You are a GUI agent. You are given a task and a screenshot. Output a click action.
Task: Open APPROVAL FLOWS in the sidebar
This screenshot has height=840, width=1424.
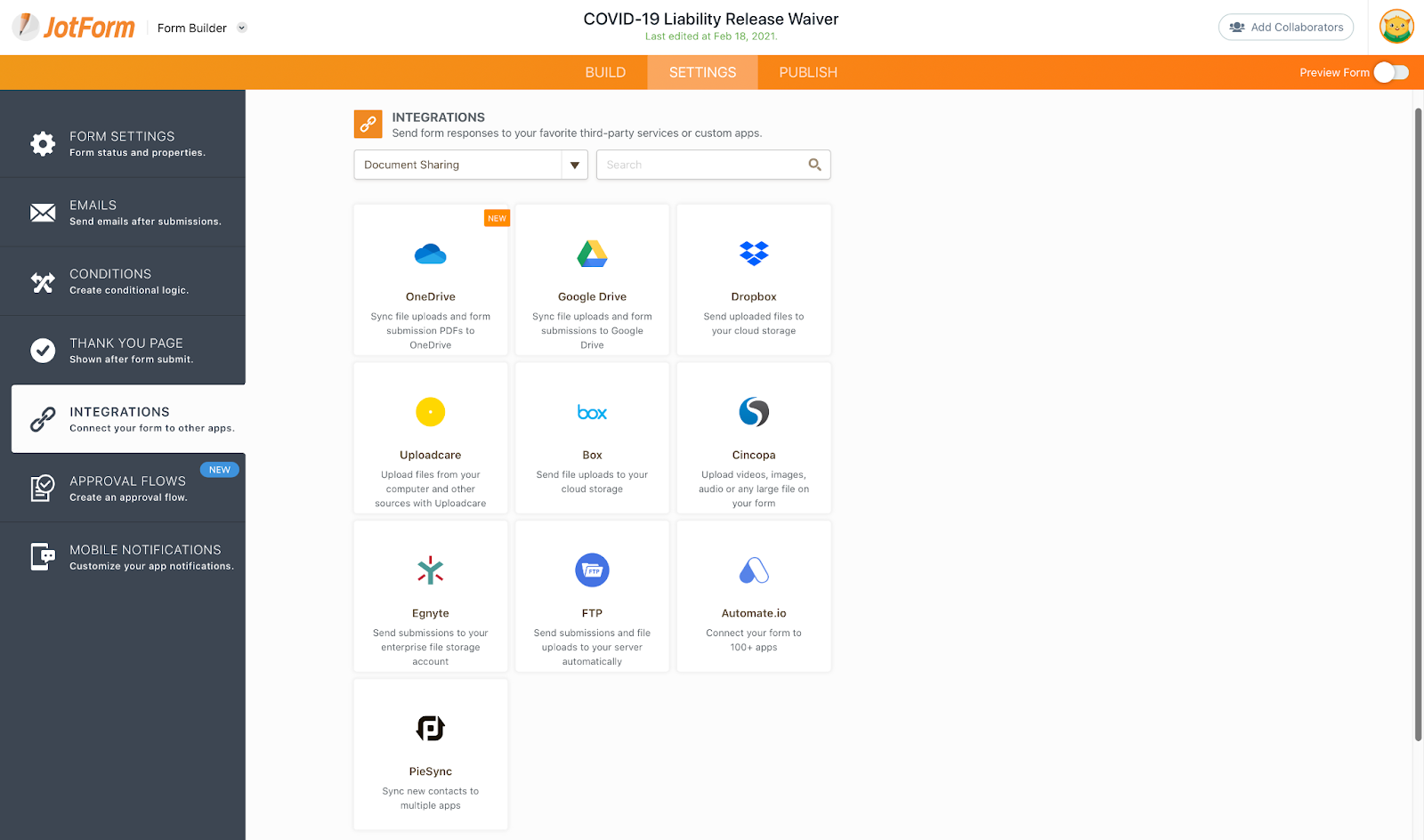tap(123, 489)
